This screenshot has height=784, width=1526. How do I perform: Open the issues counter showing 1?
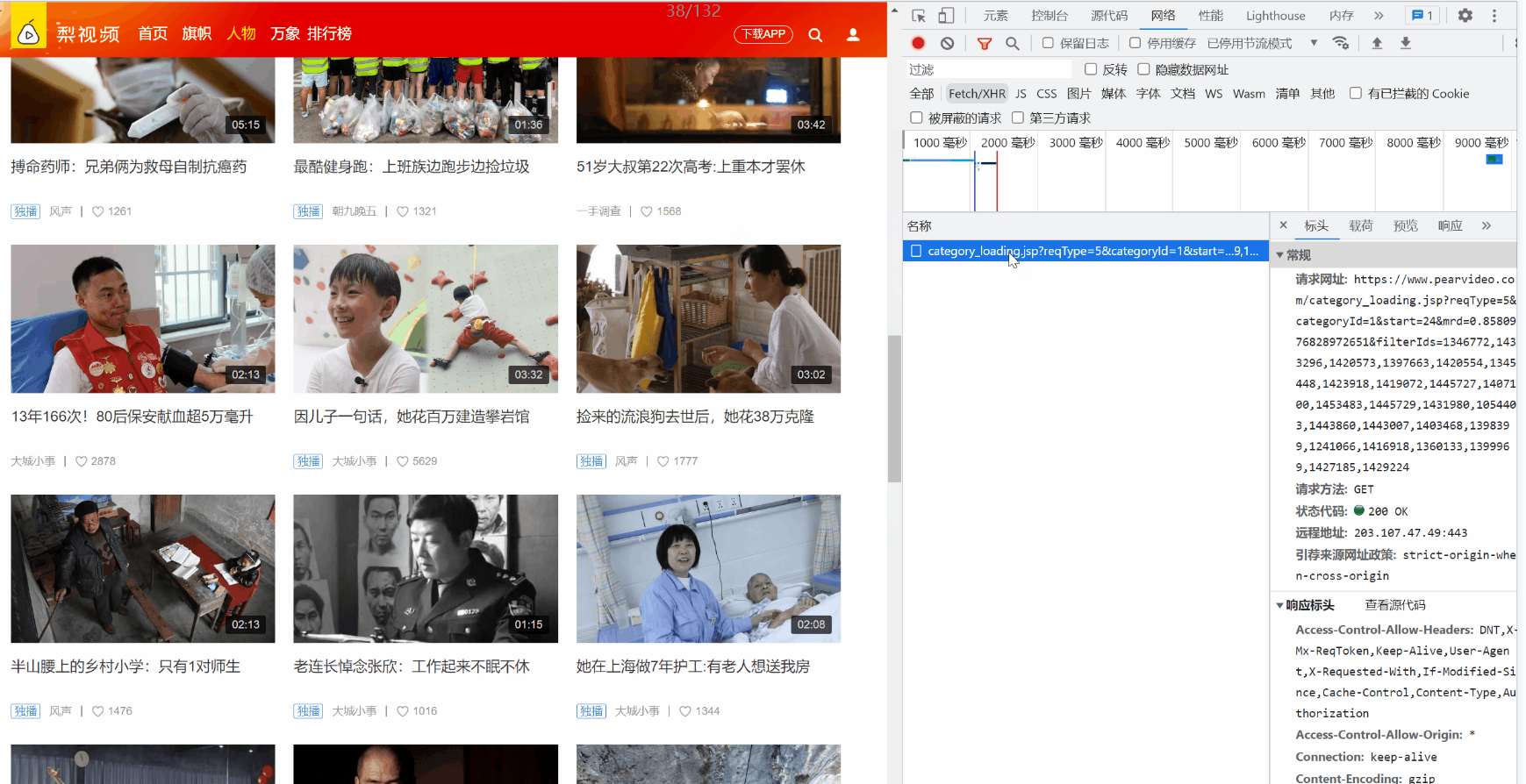coord(1422,16)
